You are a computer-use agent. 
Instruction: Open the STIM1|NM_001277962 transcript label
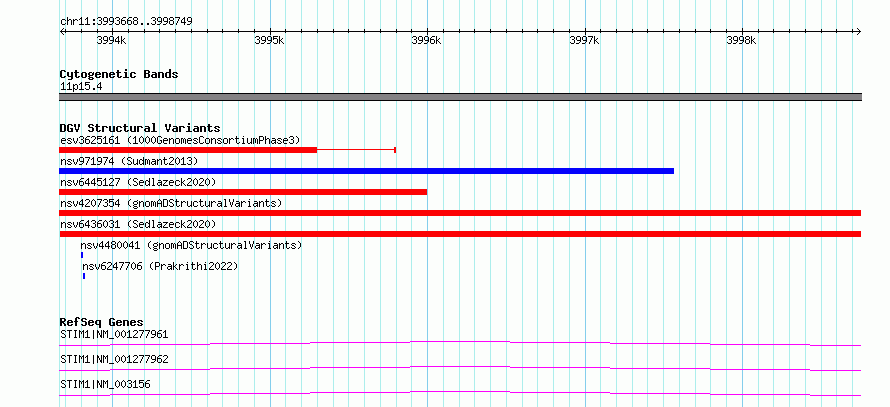pyautogui.click(x=114, y=360)
